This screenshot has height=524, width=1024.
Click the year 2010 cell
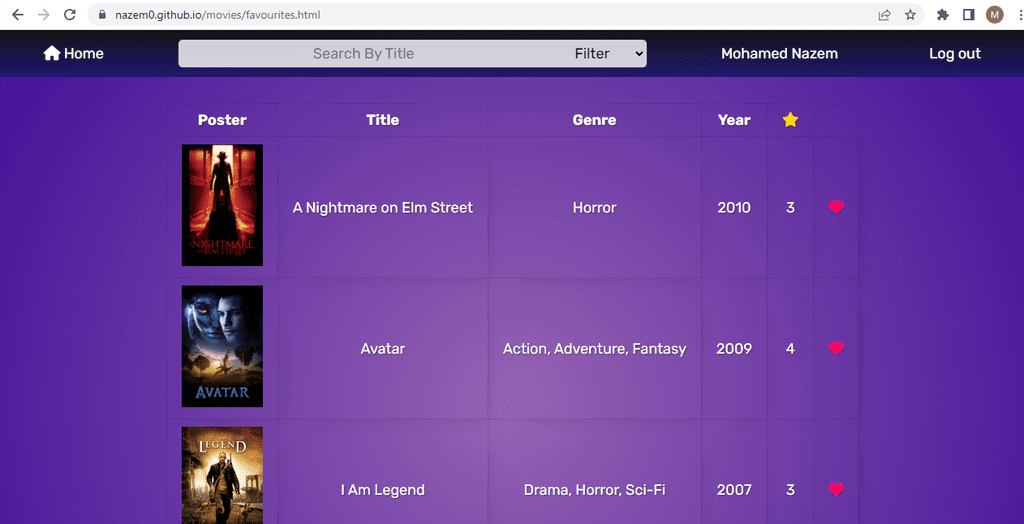pyautogui.click(x=734, y=208)
